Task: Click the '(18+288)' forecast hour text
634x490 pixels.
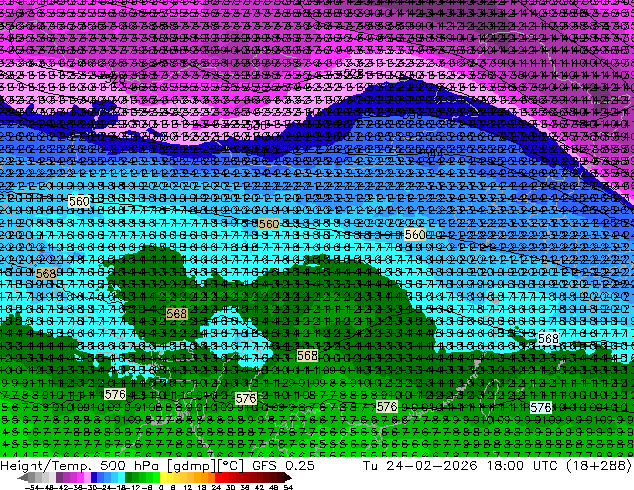Action: (599, 466)
